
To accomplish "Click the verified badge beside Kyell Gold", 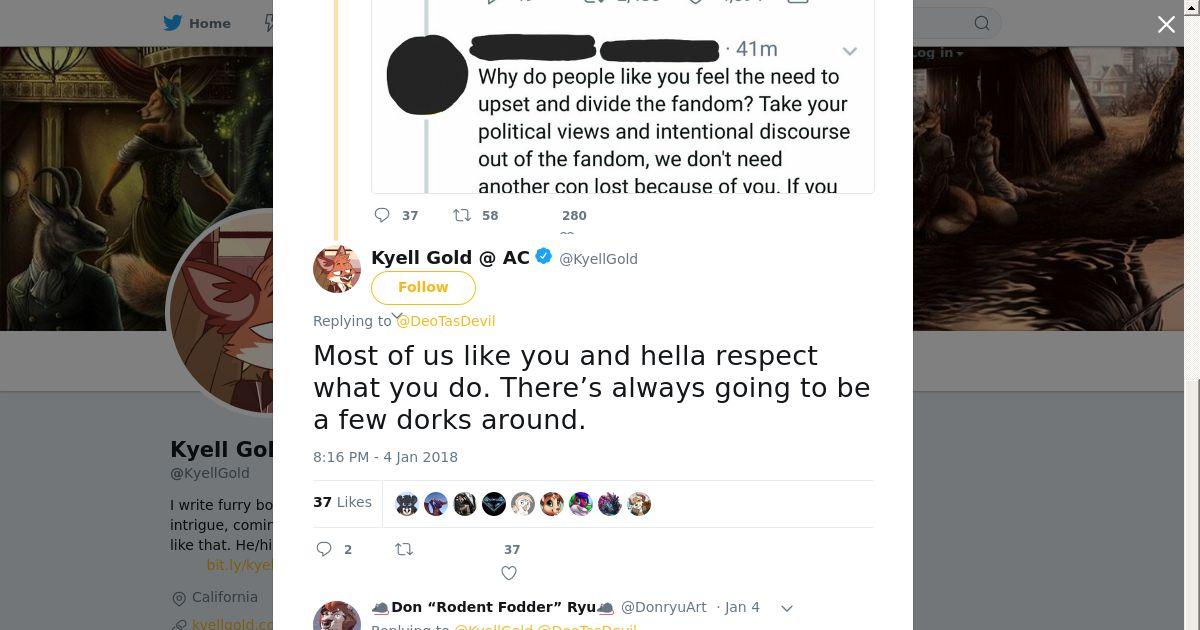I will 544,257.
